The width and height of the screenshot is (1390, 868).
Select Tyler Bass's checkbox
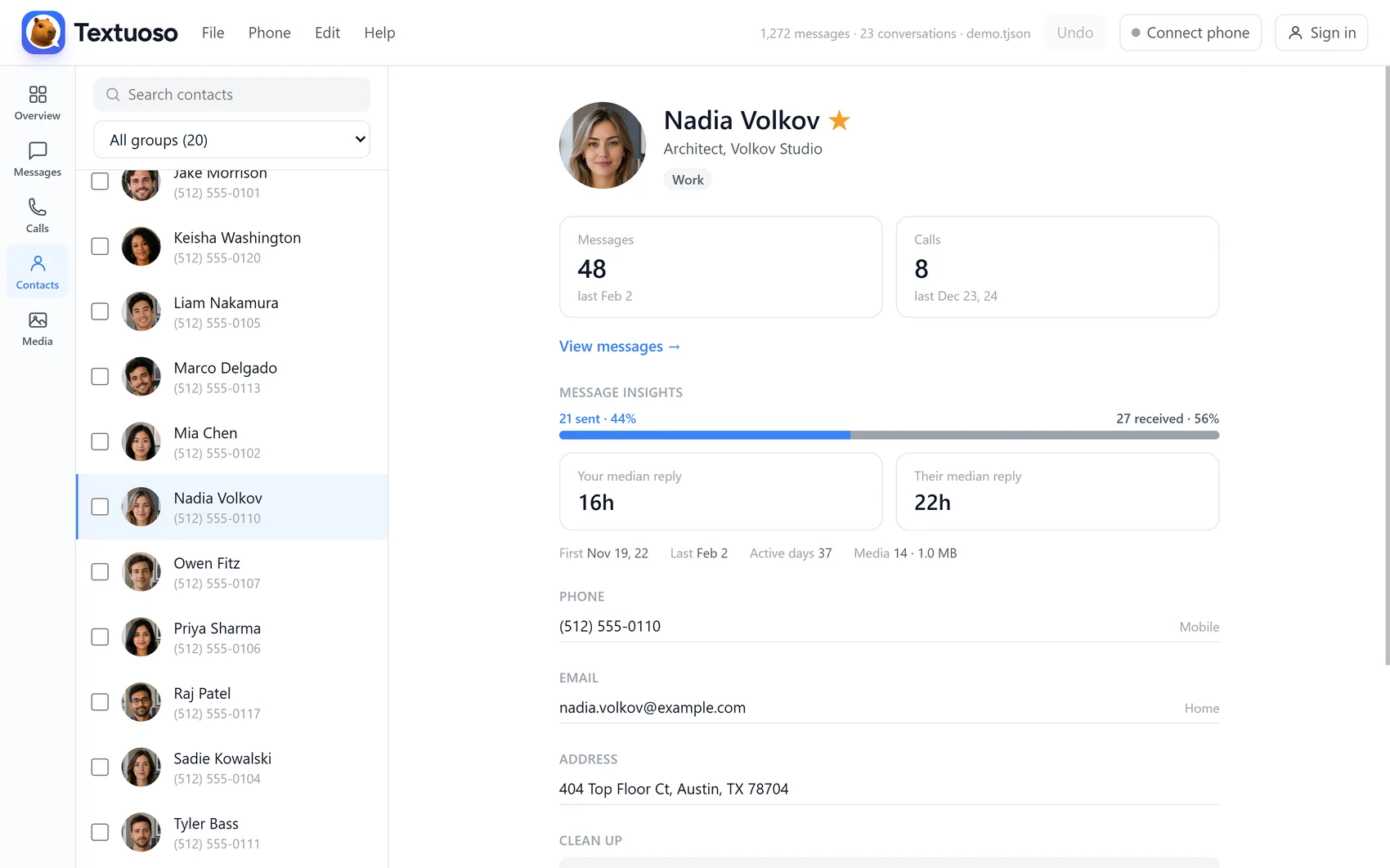pyautogui.click(x=100, y=832)
